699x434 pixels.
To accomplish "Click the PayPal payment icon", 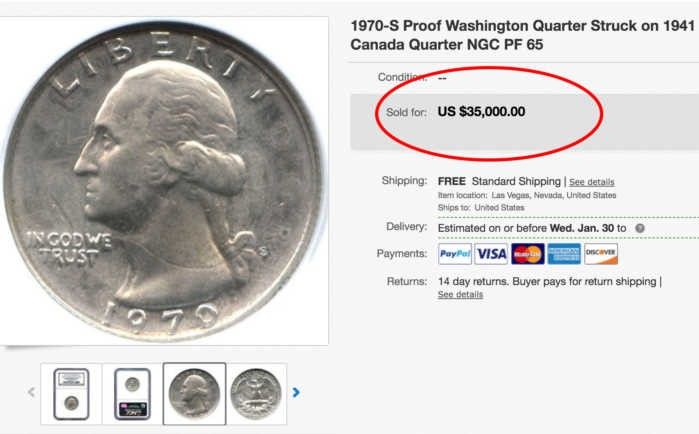I will (x=455, y=254).
